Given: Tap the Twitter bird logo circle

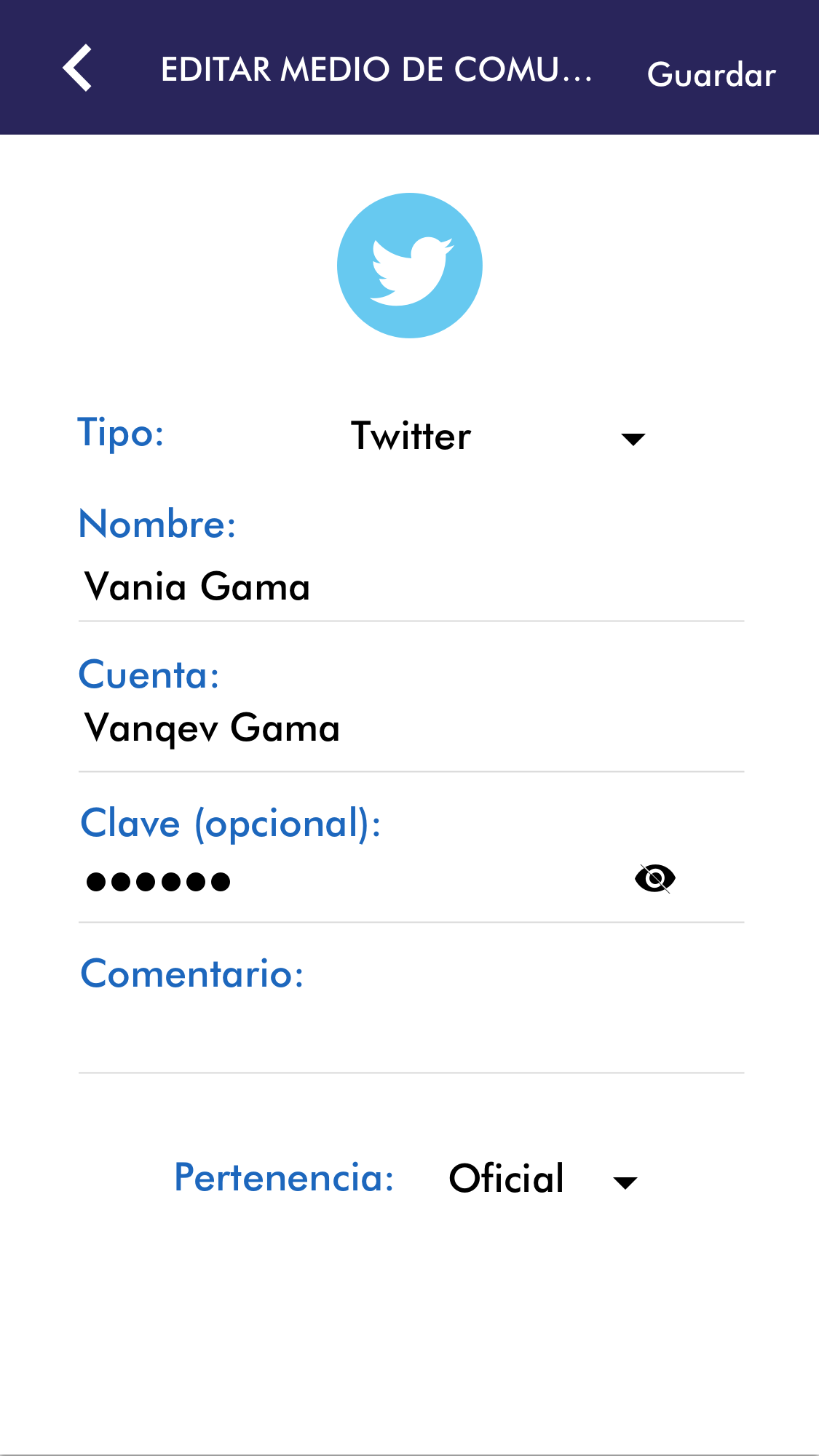Looking at the screenshot, I should pos(410,266).
